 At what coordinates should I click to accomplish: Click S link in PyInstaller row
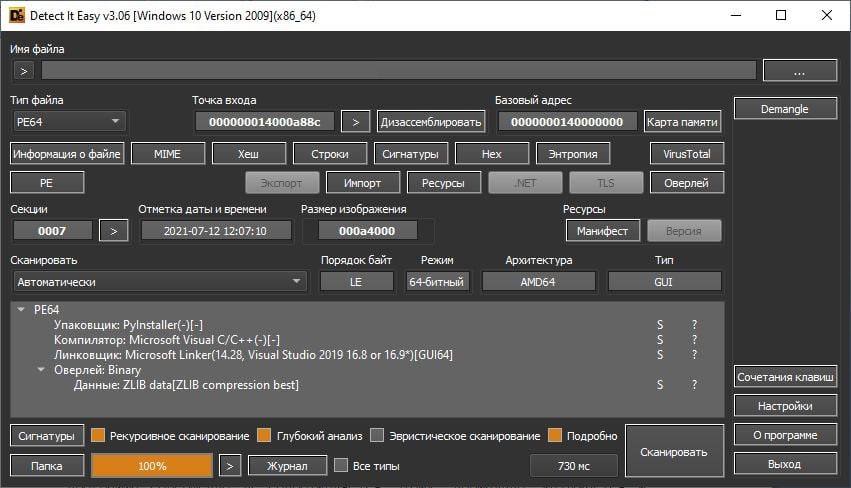click(x=660, y=325)
